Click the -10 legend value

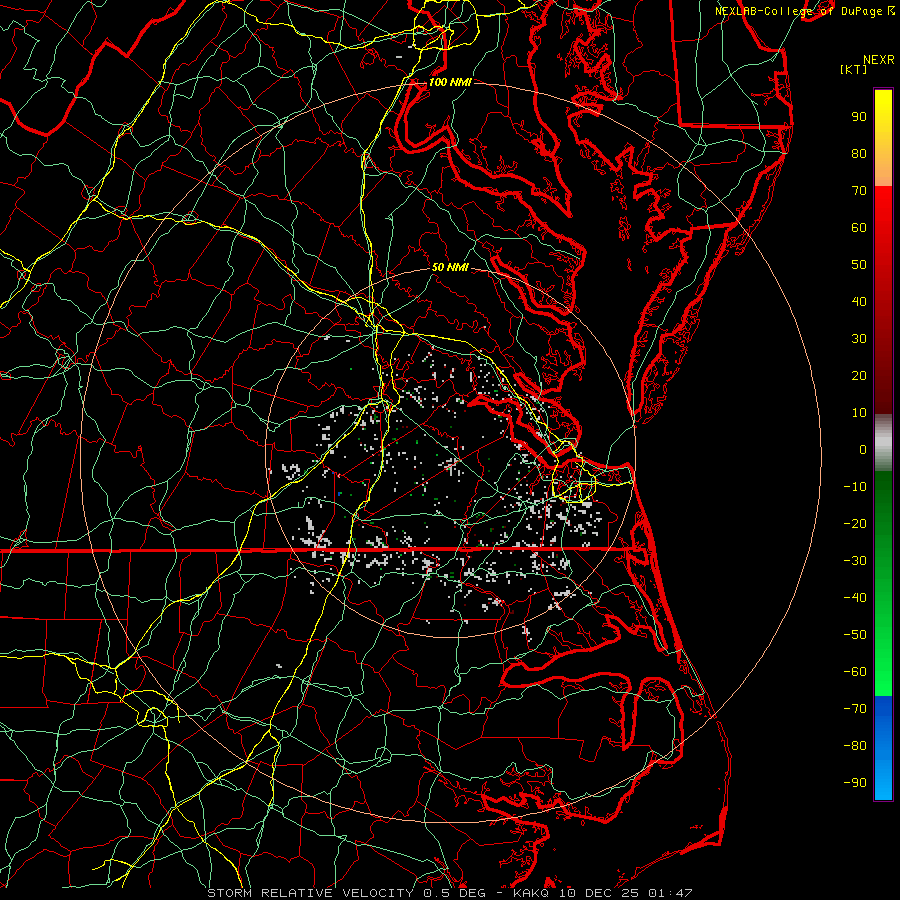coord(855,487)
